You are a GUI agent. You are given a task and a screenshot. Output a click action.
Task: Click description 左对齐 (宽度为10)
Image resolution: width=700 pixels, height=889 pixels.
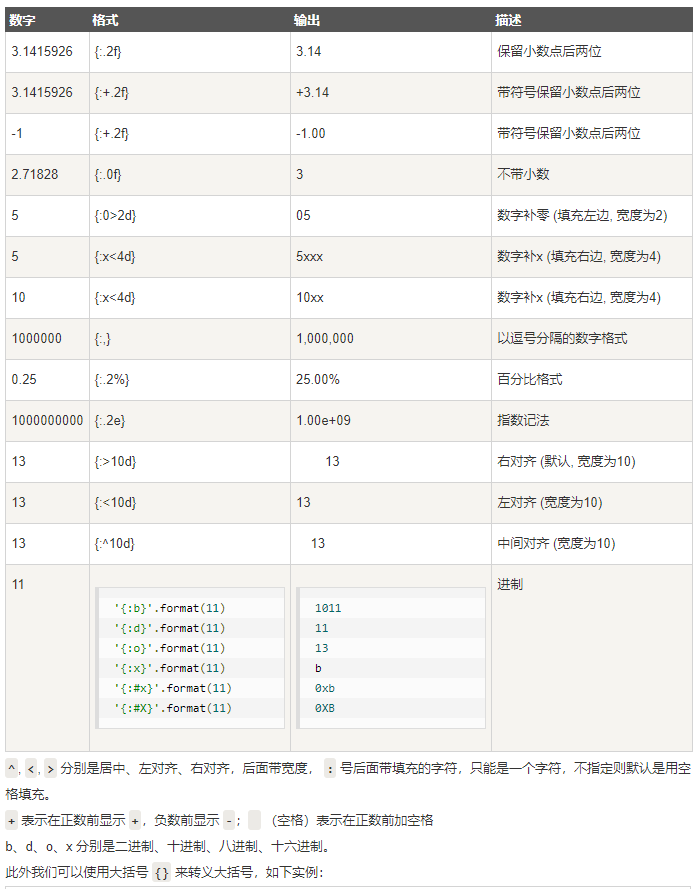pyautogui.click(x=550, y=502)
